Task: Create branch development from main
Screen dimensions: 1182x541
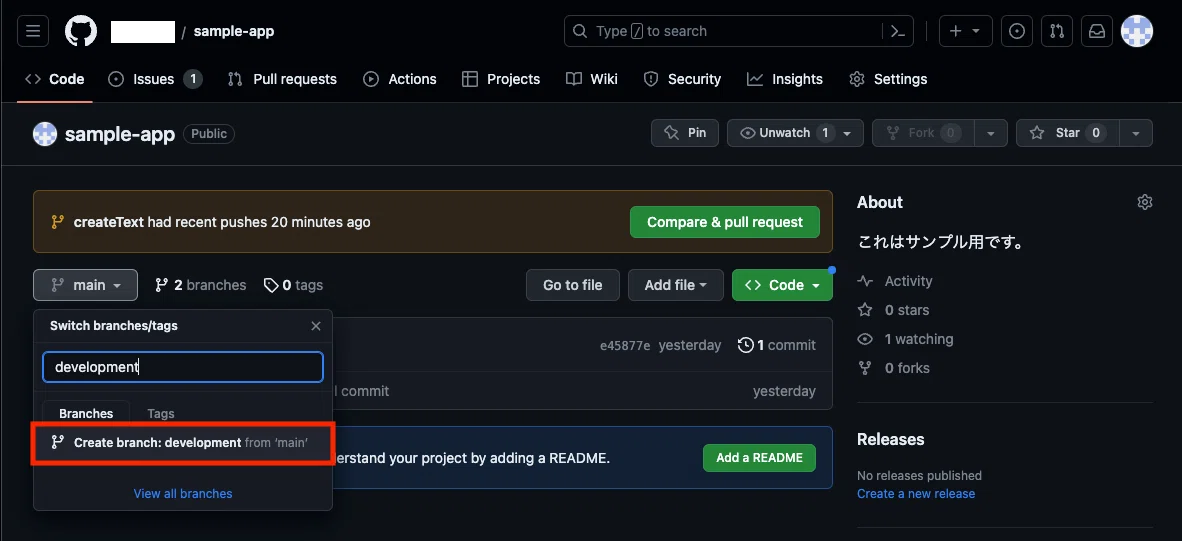Action: coord(182,443)
